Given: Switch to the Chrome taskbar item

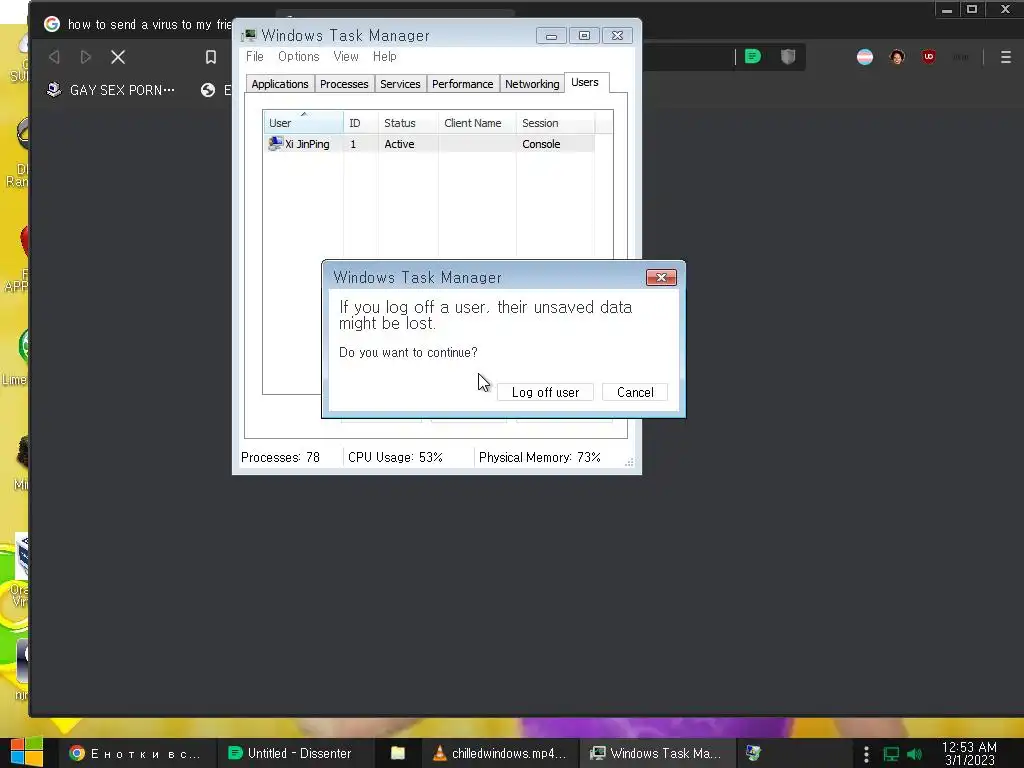Looking at the screenshot, I should pyautogui.click(x=136, y=754).
